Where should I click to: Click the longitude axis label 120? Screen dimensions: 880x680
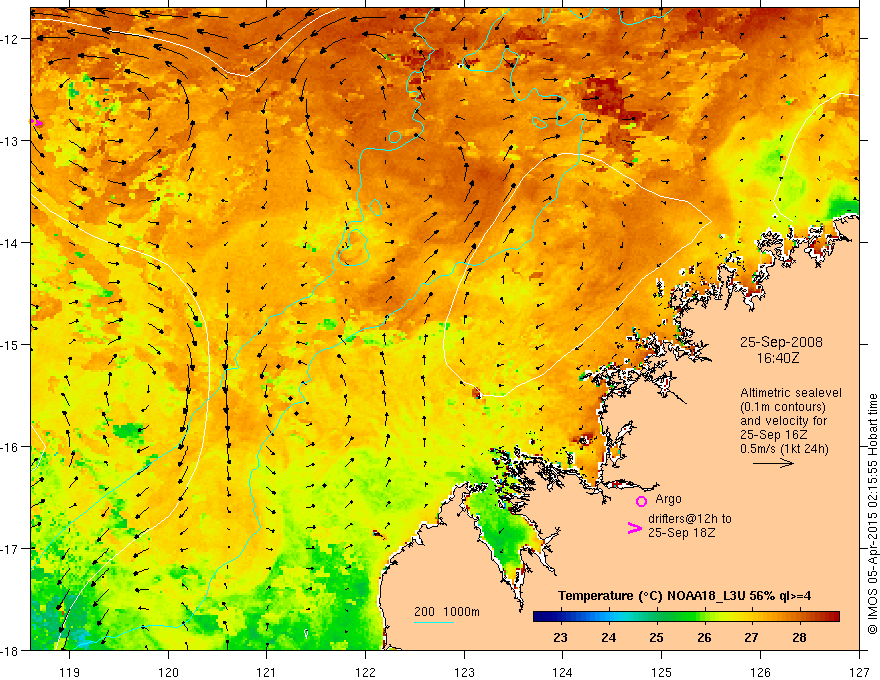tap(168, 672)
